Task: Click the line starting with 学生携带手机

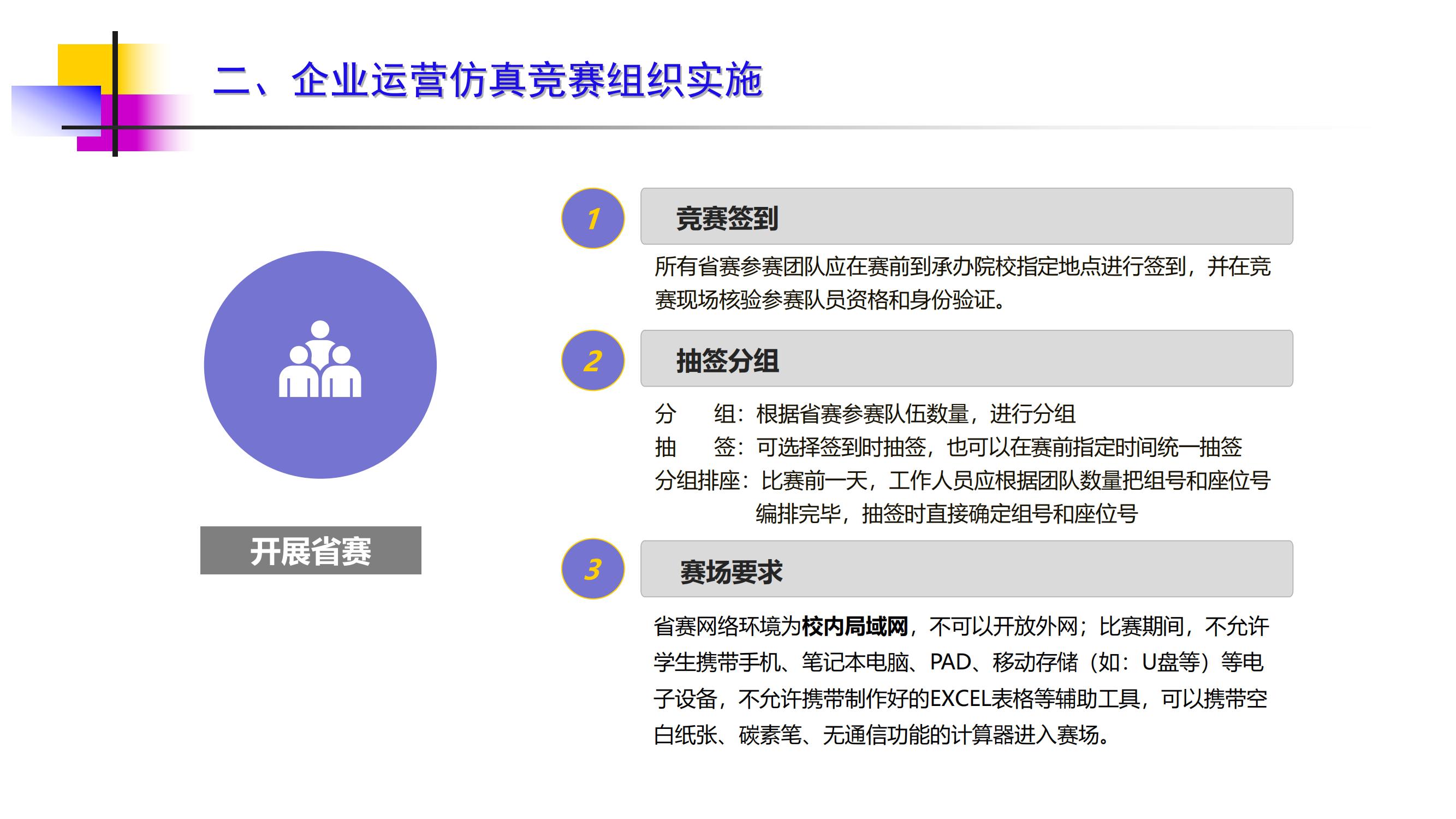Action: (959, 662)
